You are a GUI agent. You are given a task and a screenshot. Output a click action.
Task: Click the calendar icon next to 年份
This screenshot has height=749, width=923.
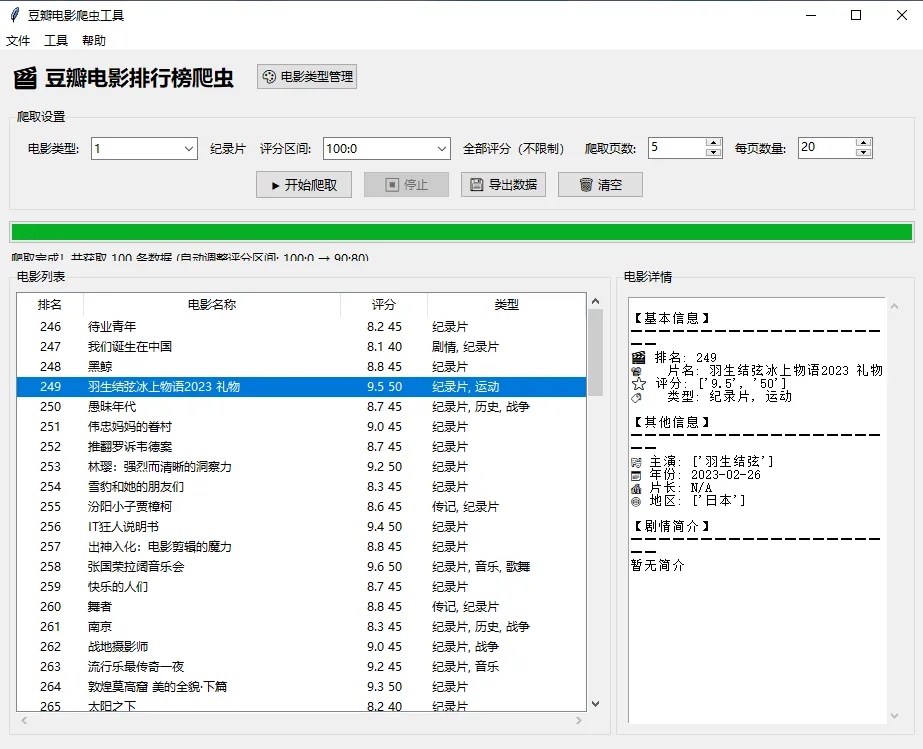point(636,476)
